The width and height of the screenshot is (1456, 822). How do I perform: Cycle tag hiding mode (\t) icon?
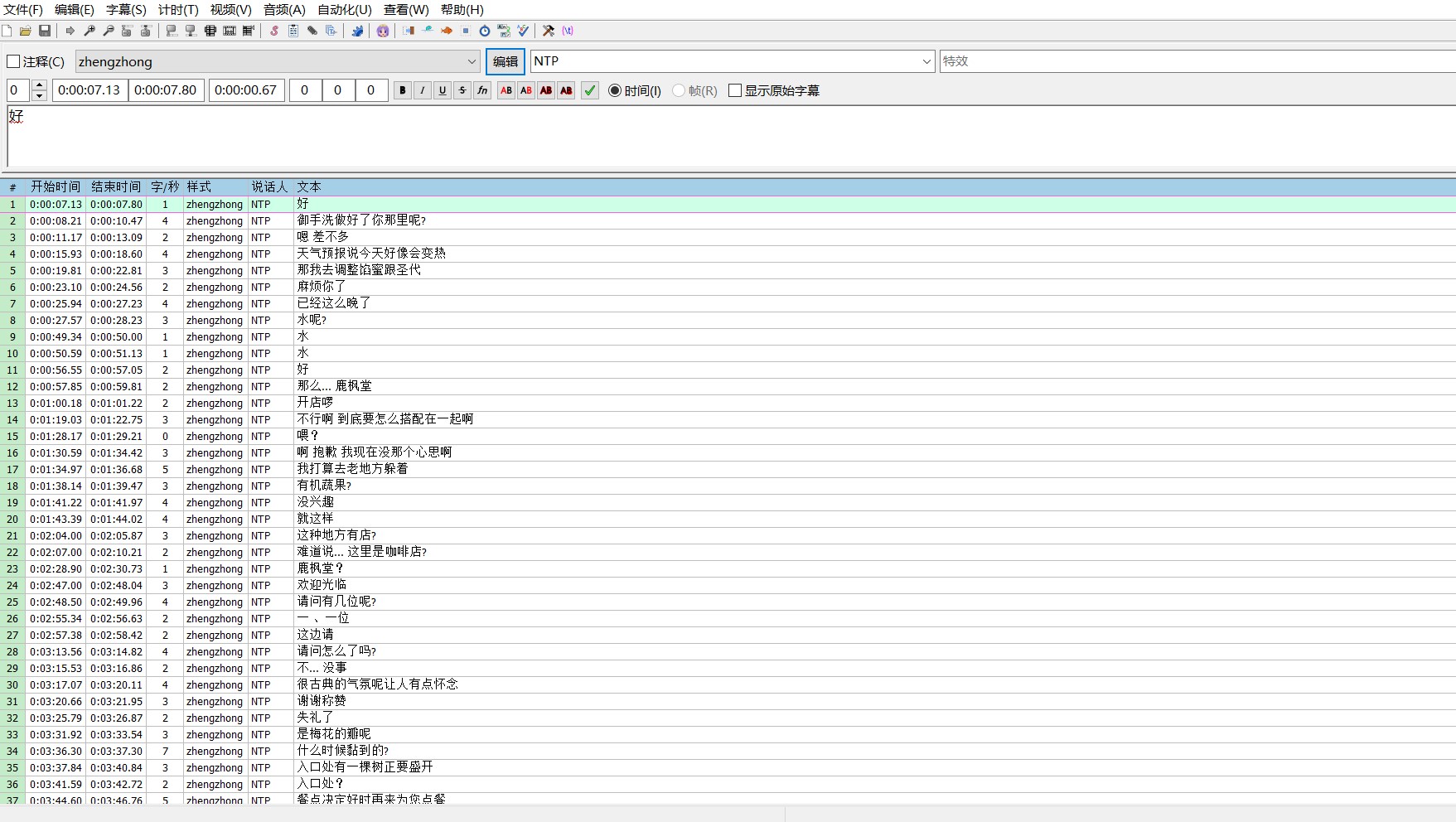tap(568, 31)
